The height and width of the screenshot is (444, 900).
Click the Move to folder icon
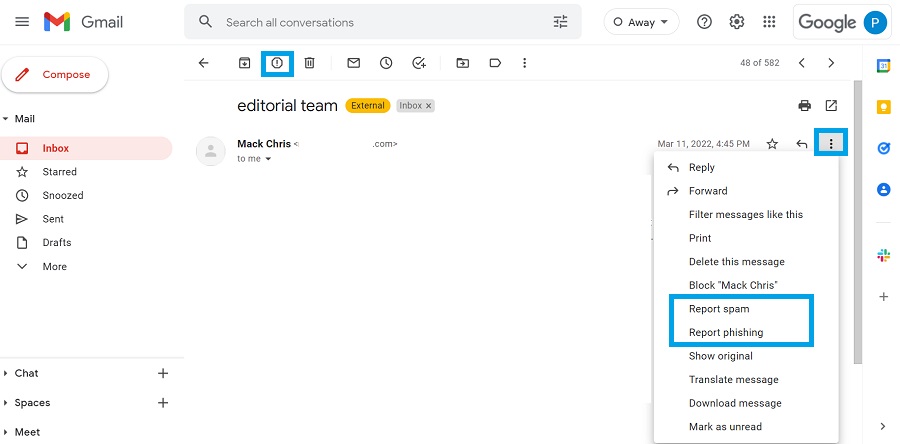(463, 63)
